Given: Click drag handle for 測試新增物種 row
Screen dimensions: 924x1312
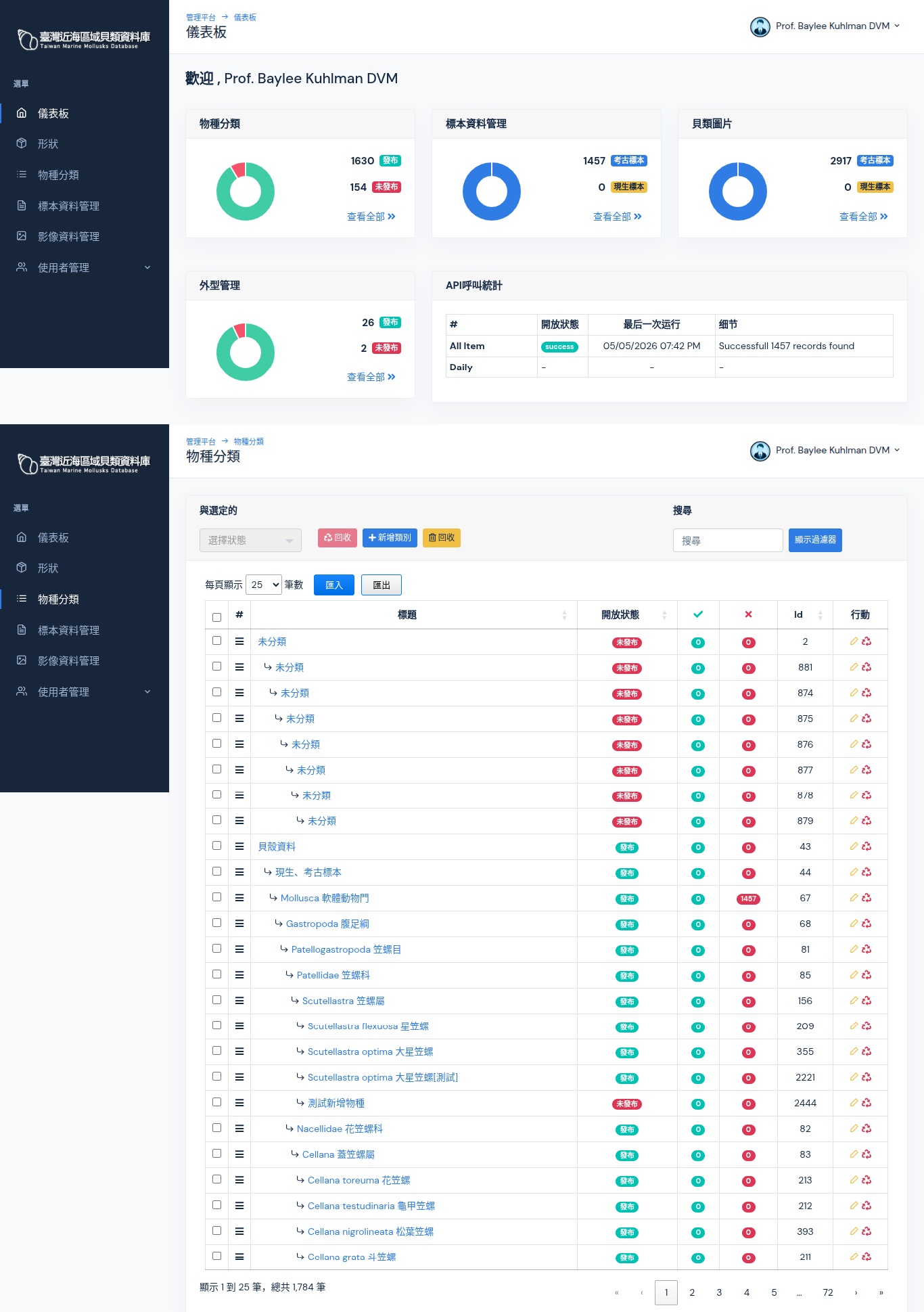Looking at the screenshot, I should coord(239,1103).
